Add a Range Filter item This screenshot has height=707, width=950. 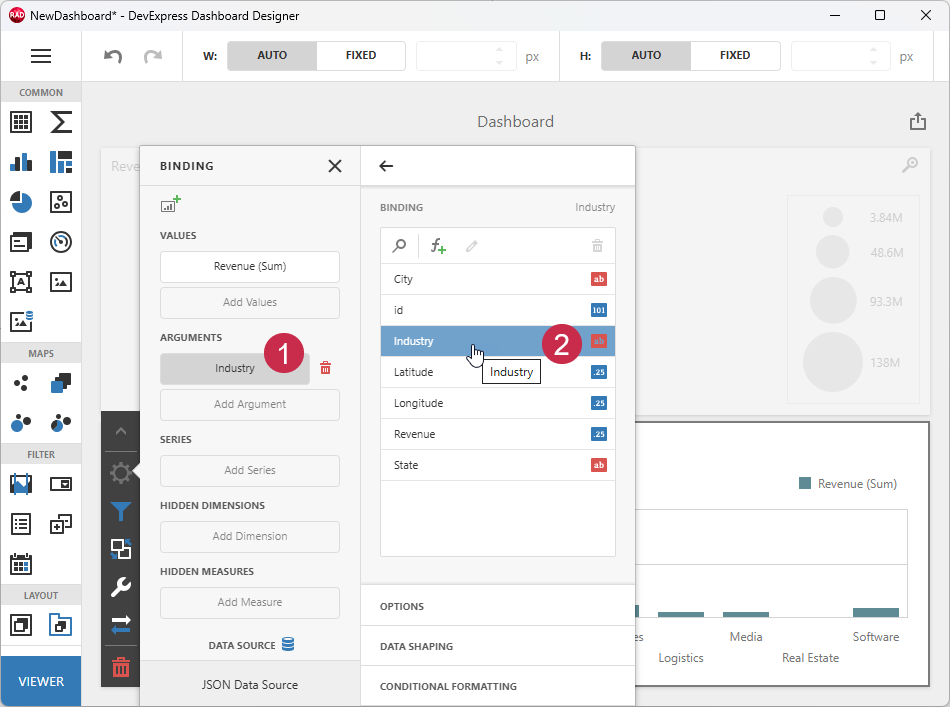21,484
